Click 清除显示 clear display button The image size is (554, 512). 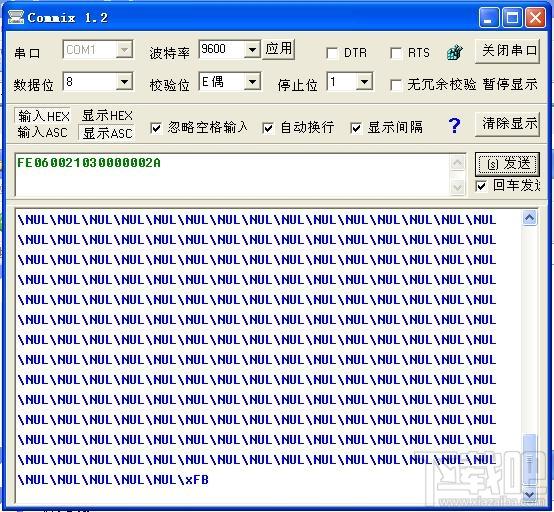tap(507, 124)
